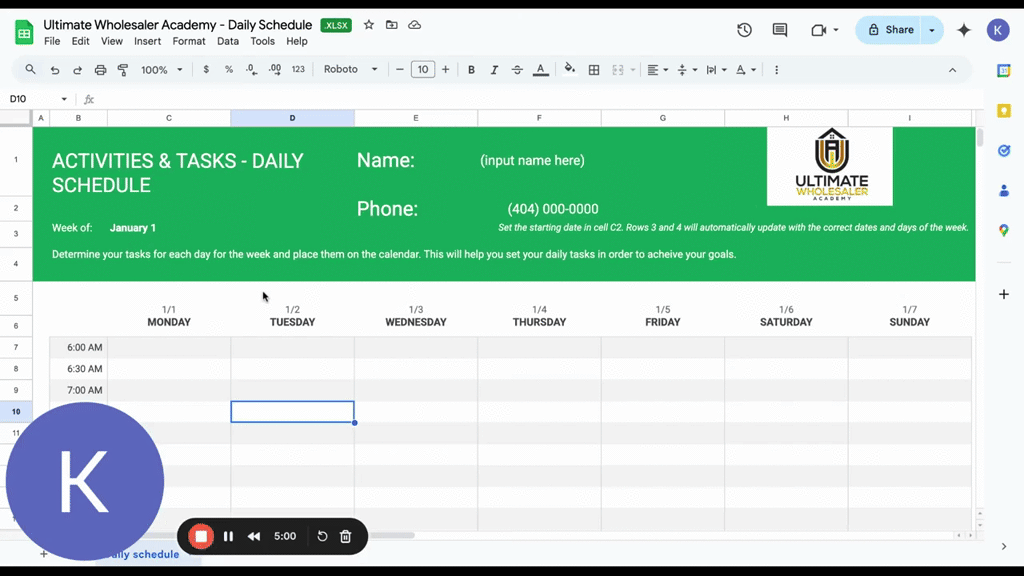1024x576 pixels.
Task: Get add-ons plus icon
Action: (1004, 294)
